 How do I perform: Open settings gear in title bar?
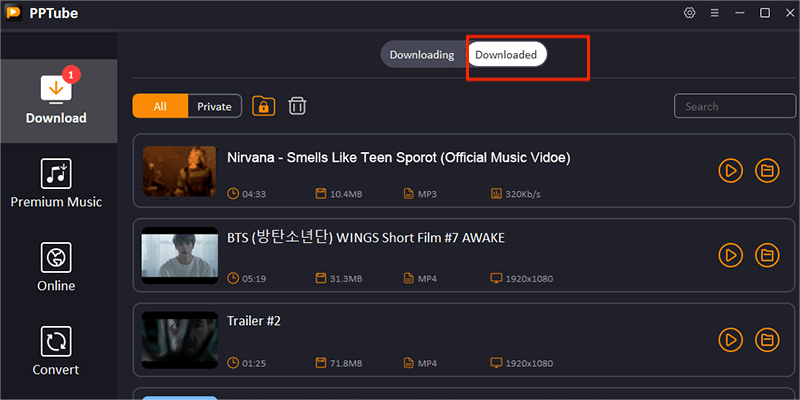click(x=689, y=13)
